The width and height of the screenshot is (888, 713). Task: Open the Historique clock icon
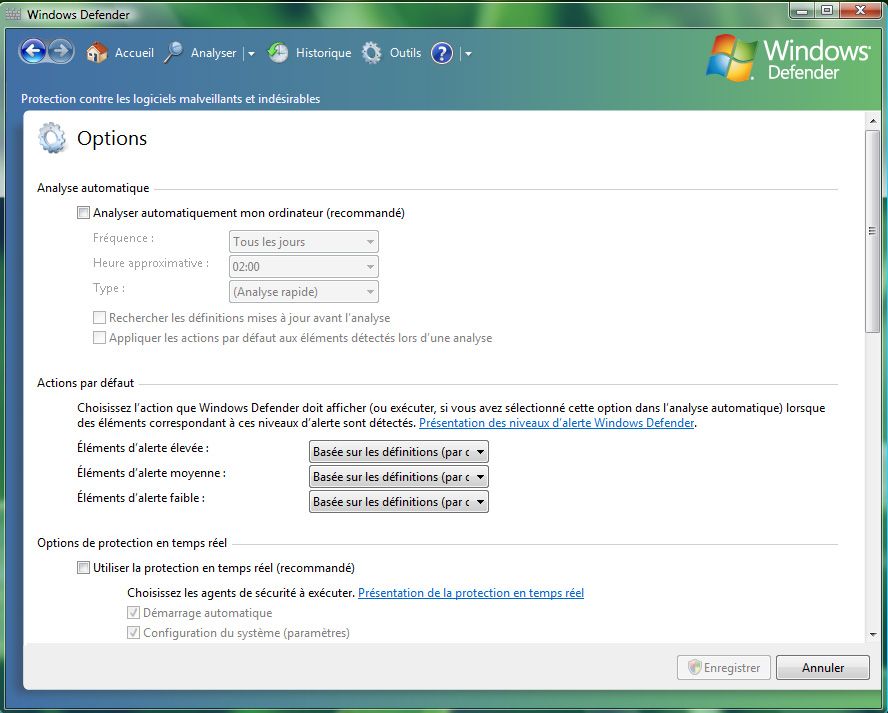point(278,53)
